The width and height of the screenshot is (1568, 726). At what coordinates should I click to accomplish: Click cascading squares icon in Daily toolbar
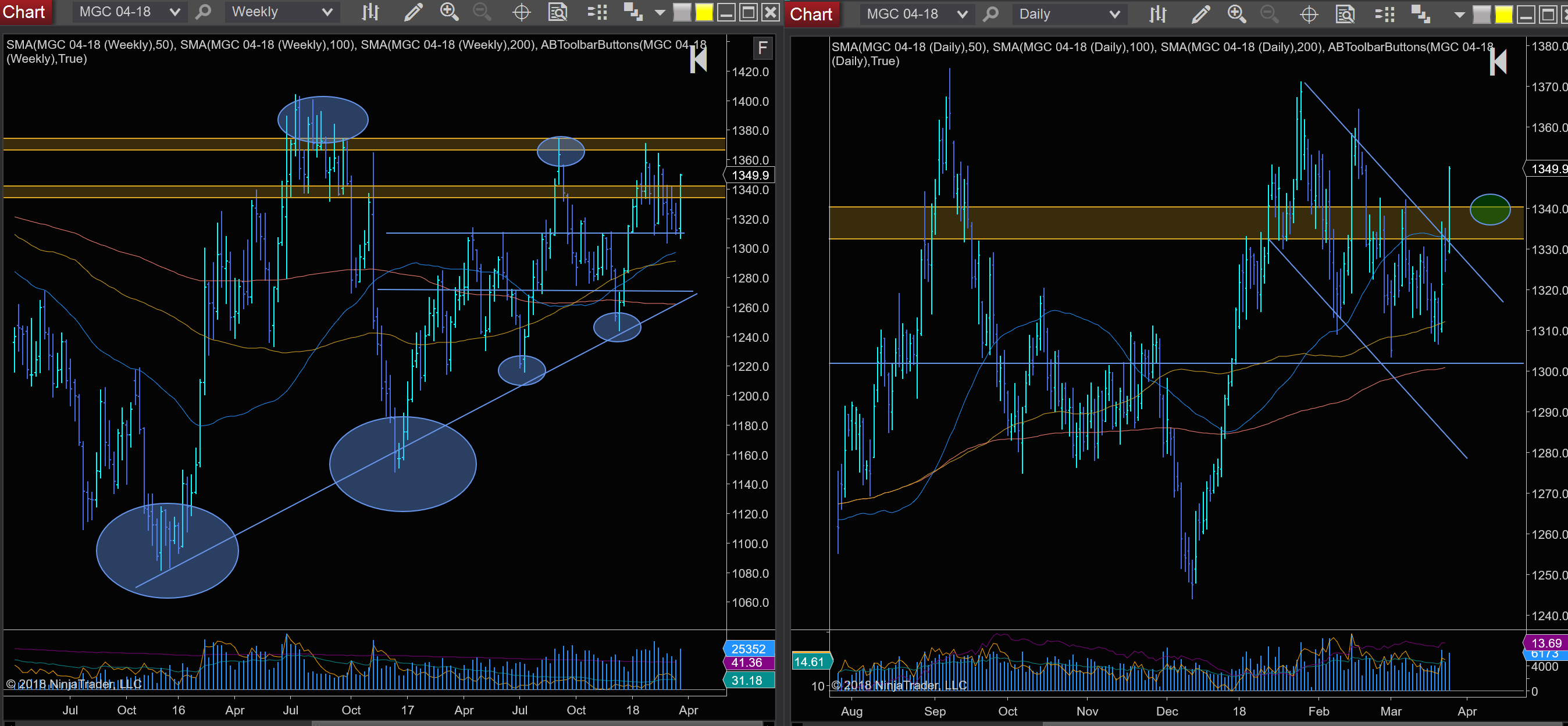coord(1420,15)
